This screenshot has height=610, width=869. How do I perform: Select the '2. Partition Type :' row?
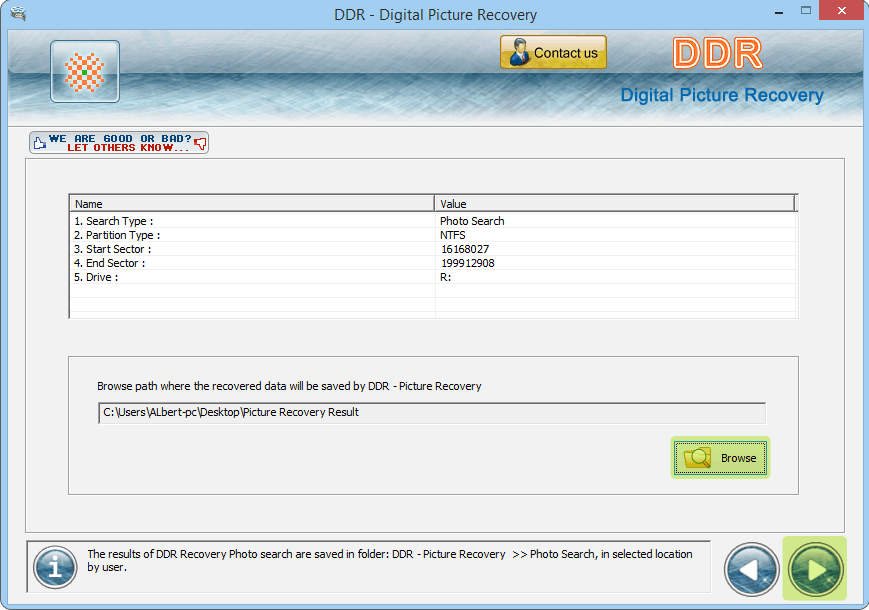[x=433, y=235]
